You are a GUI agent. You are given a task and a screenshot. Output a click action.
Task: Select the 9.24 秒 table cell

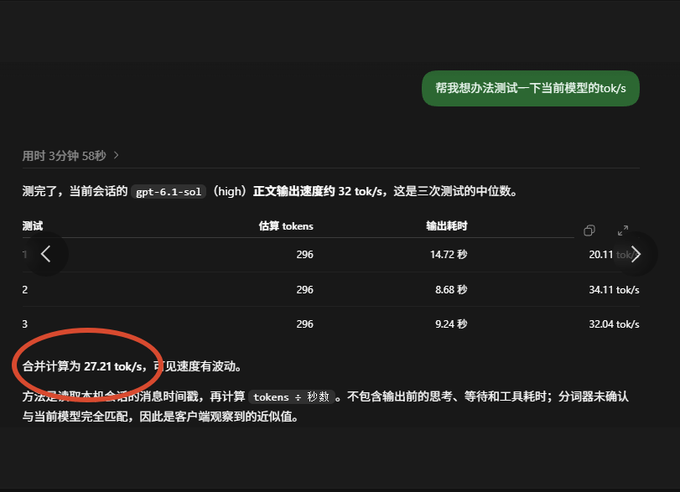pos(451,324)
